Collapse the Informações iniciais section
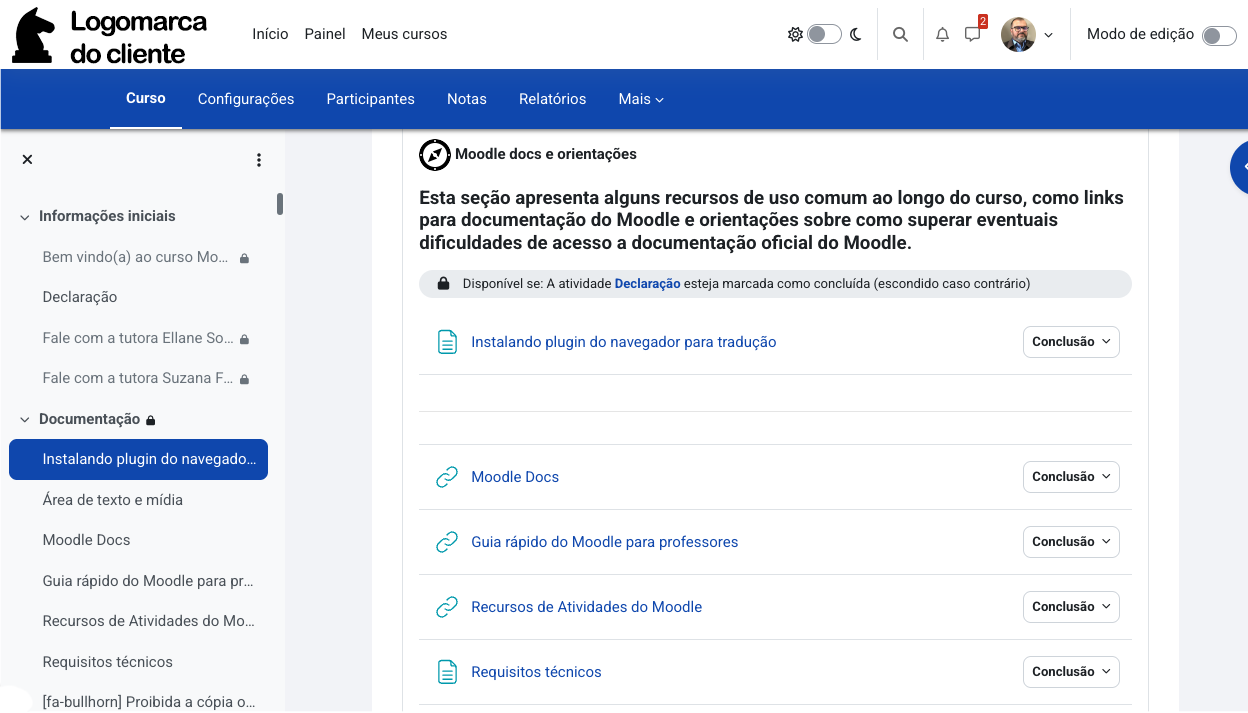Viewport: 1248px width, 713px height. (x=25, y=217)
